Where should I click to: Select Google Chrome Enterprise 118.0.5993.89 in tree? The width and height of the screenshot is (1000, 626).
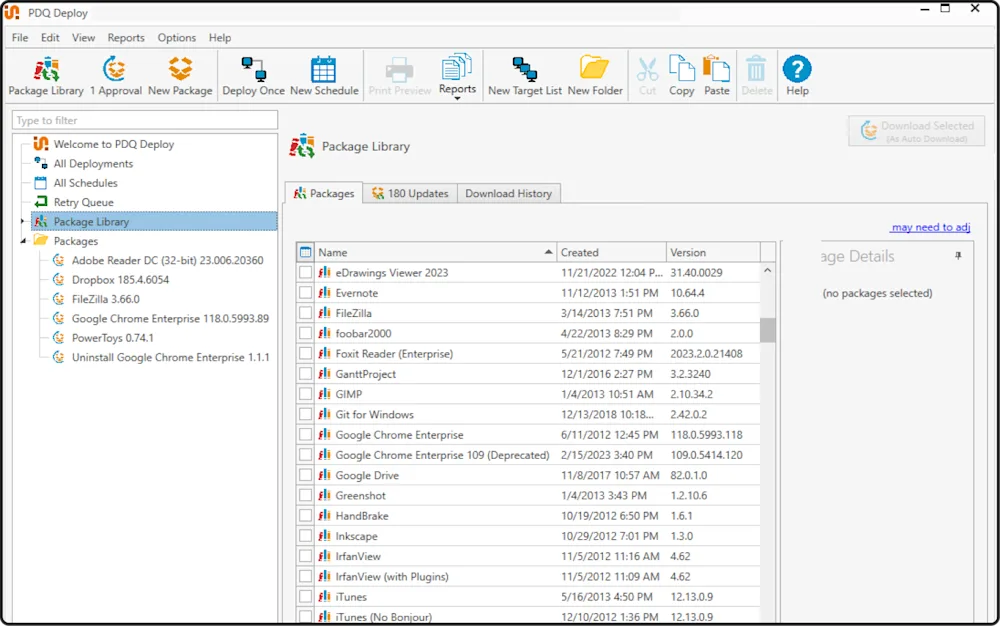(170, 319)
